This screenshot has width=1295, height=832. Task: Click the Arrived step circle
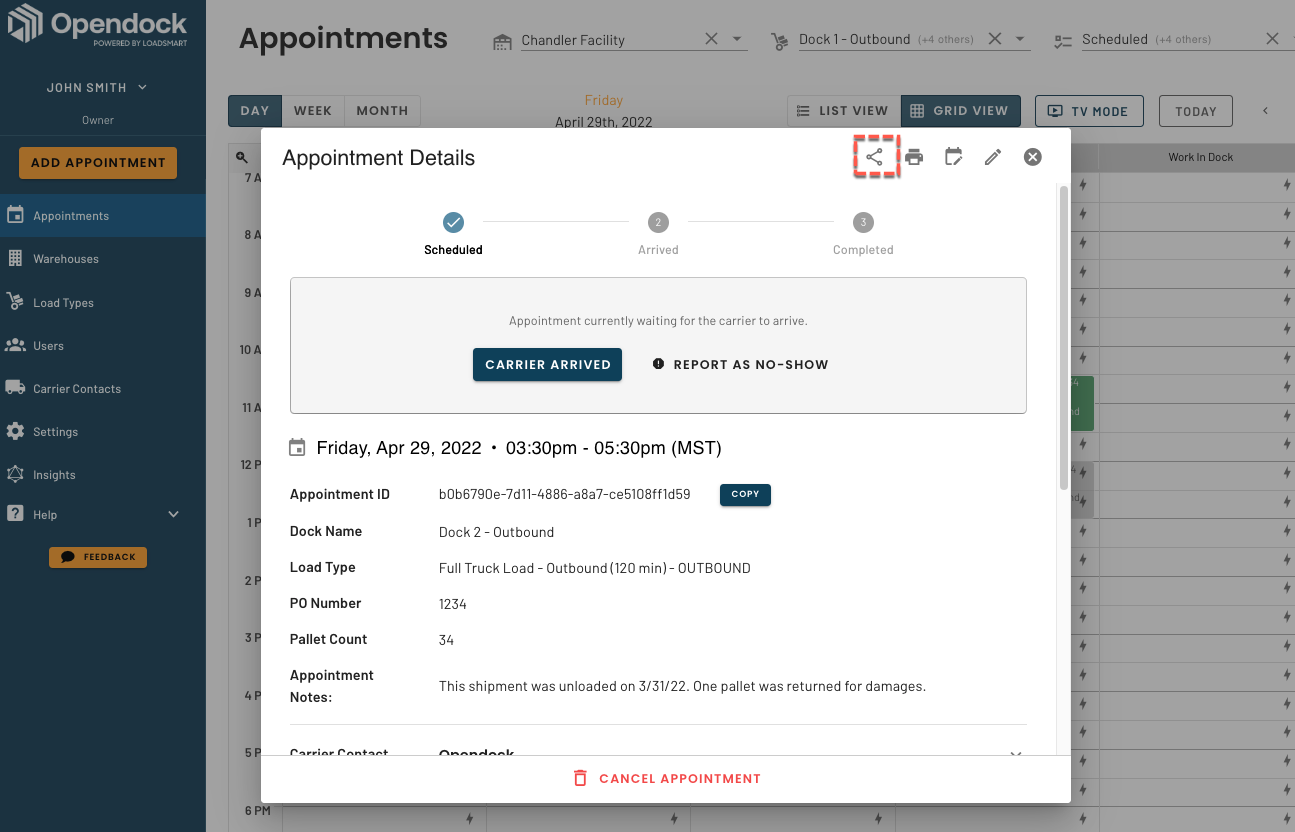click(658, 222)
